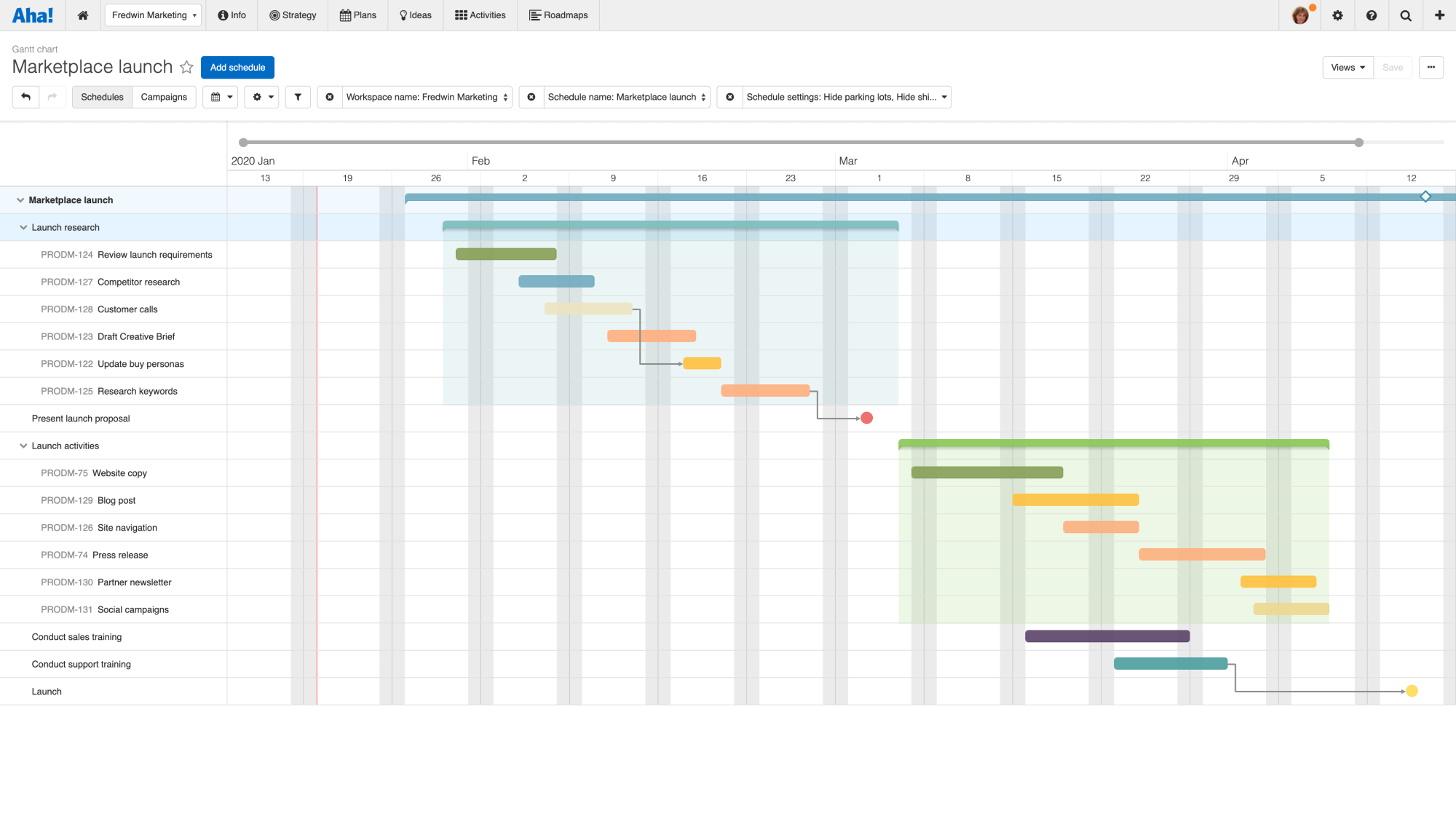
Task: Click the undo arrow icon
Action: coord(25,97)
